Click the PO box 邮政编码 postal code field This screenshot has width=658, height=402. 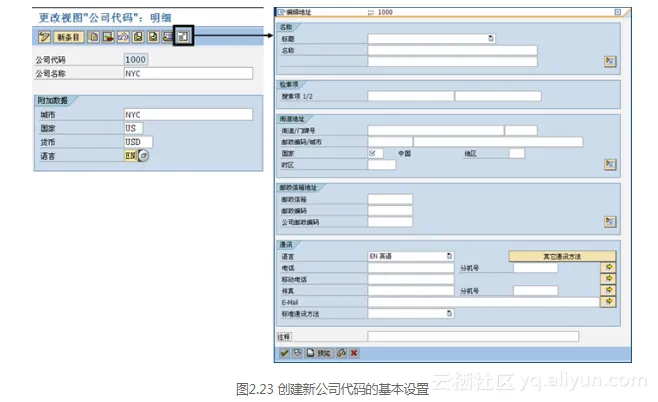pos(390,211)
